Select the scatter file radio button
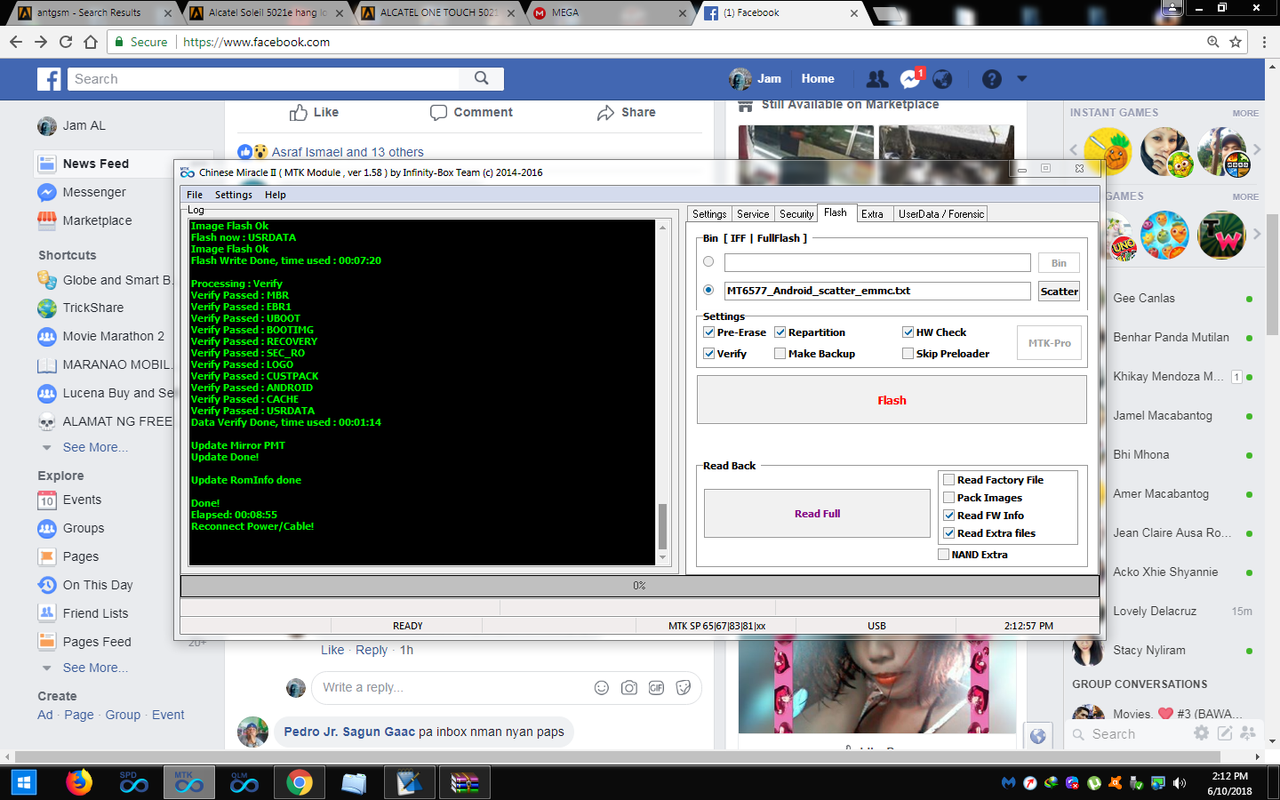1280x800 pixels. tap(709, 291)
